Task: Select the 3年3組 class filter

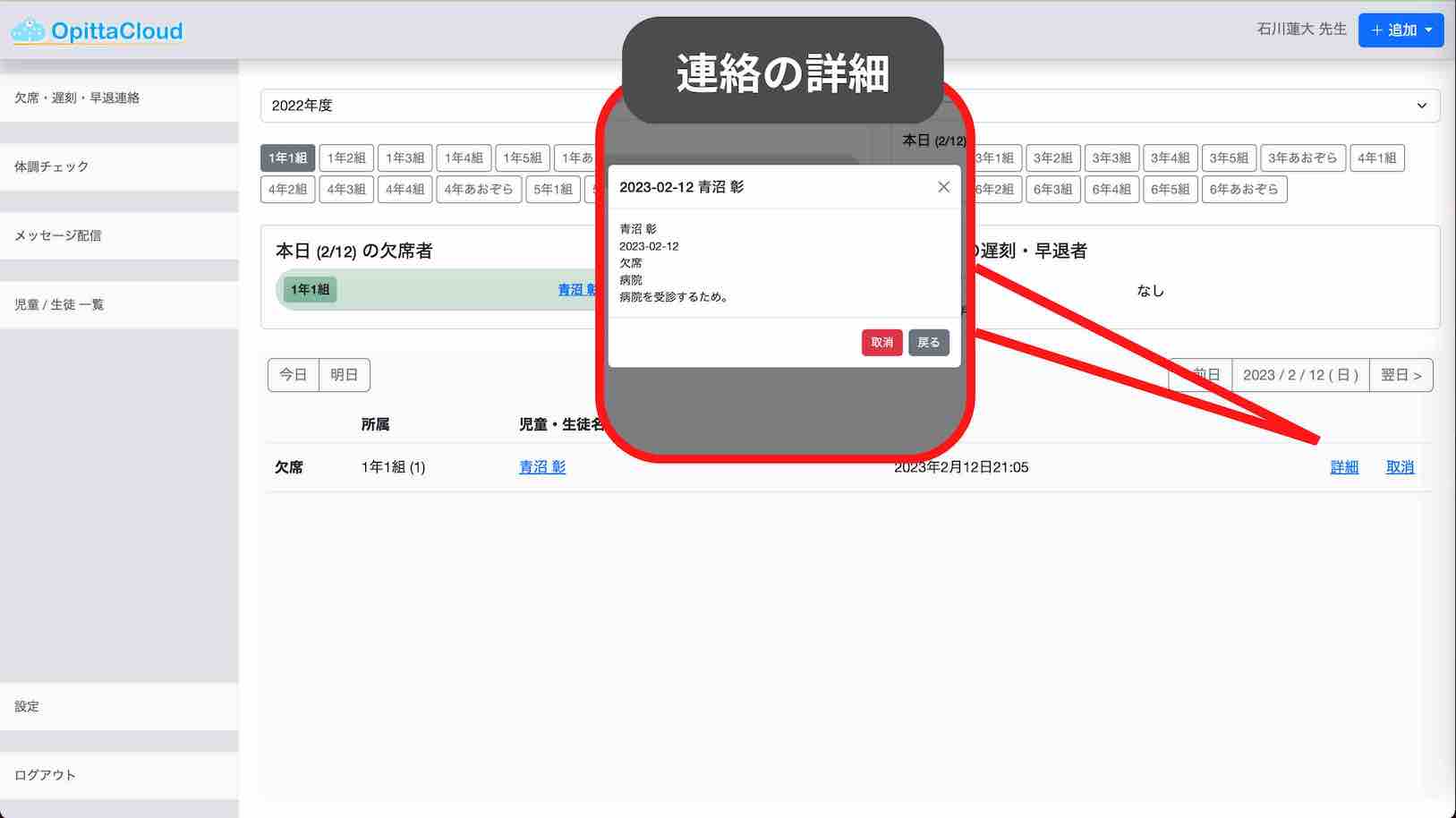Action: coord(1111,158)
